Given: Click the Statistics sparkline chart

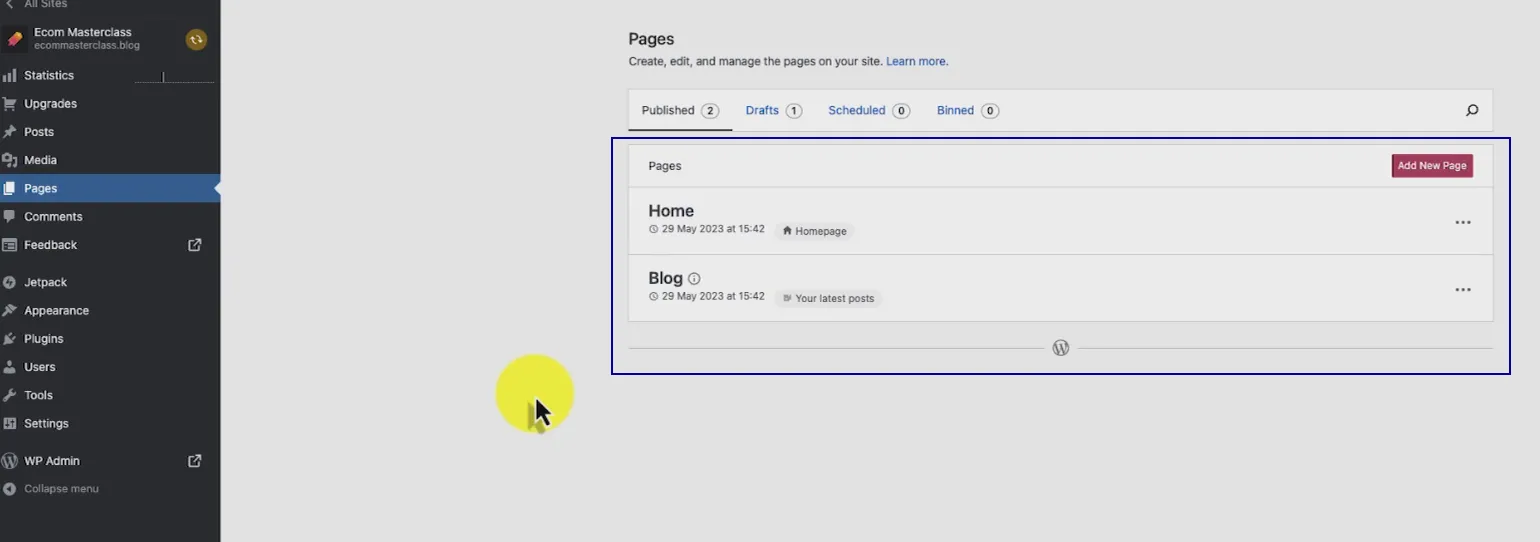Looking at the screenshot, I should point(174,77).
